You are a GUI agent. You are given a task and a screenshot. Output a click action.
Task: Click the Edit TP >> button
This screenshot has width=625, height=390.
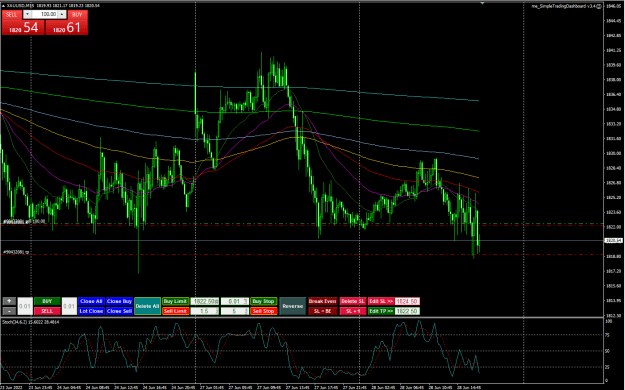(381, 311)
